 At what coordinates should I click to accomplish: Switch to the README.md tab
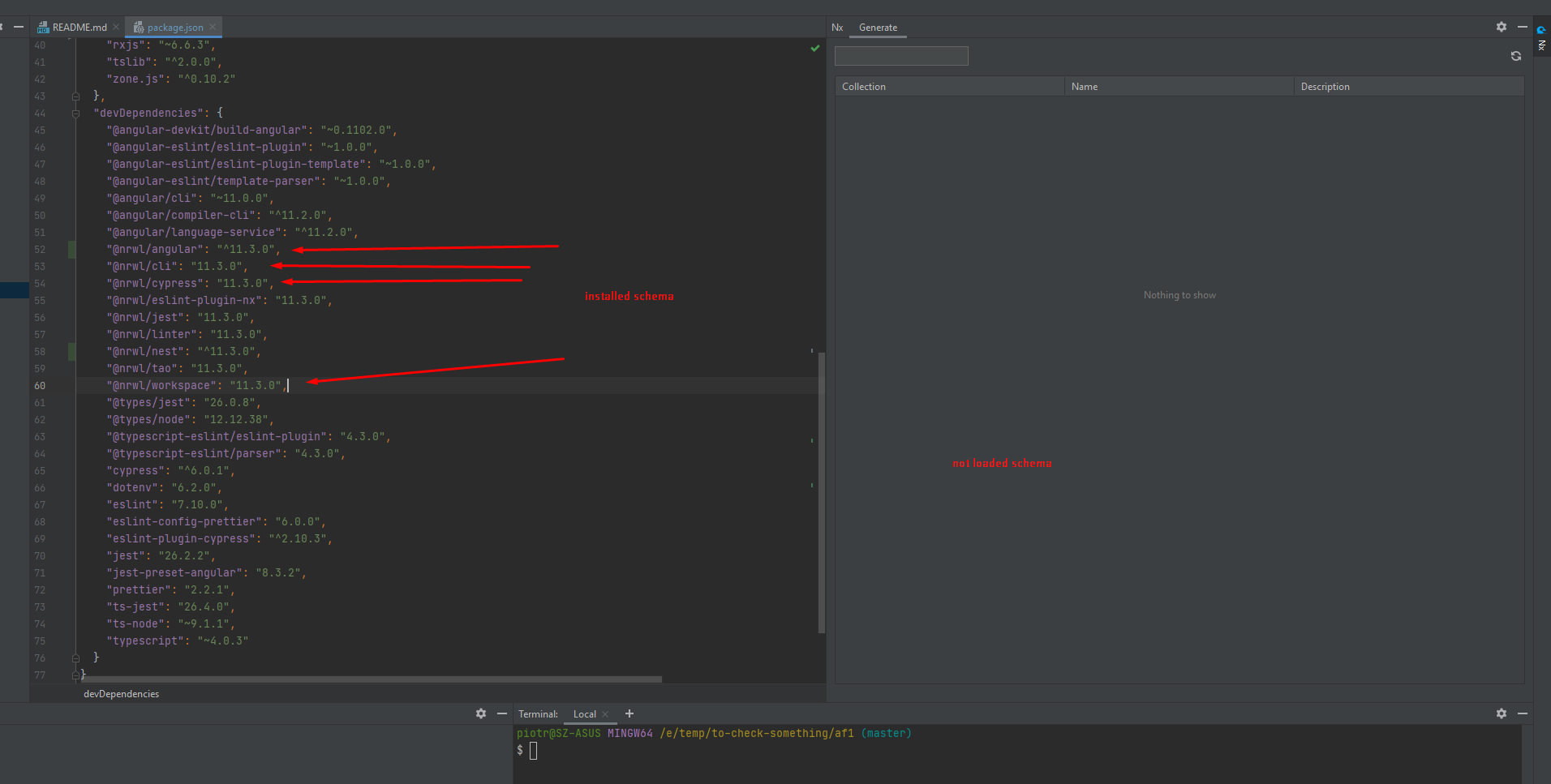coord(79,27)
